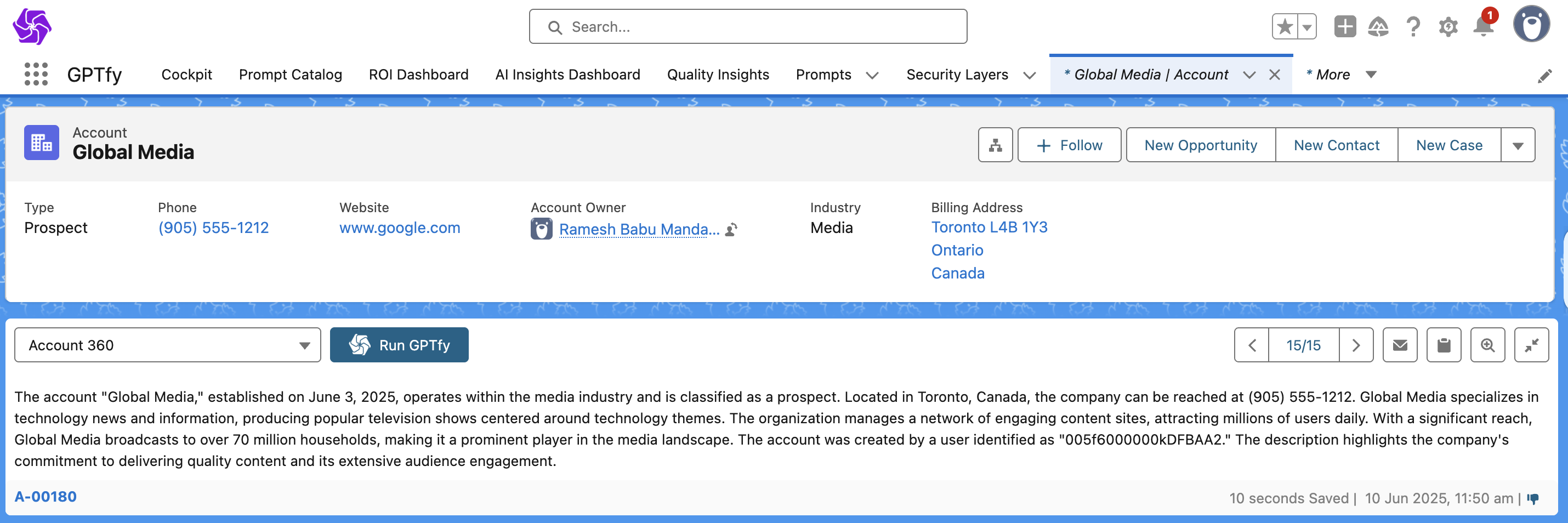Click the email envelope icon button

1400,345
